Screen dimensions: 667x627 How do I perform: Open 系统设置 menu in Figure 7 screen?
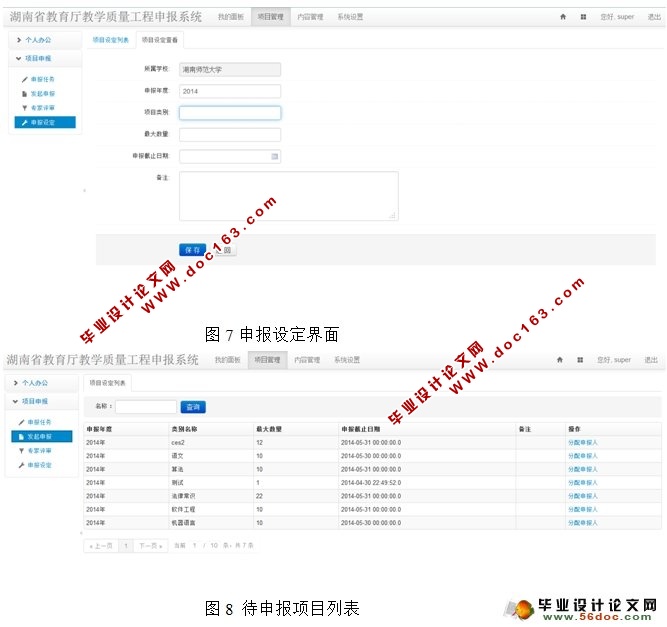[x=351, y=17]
